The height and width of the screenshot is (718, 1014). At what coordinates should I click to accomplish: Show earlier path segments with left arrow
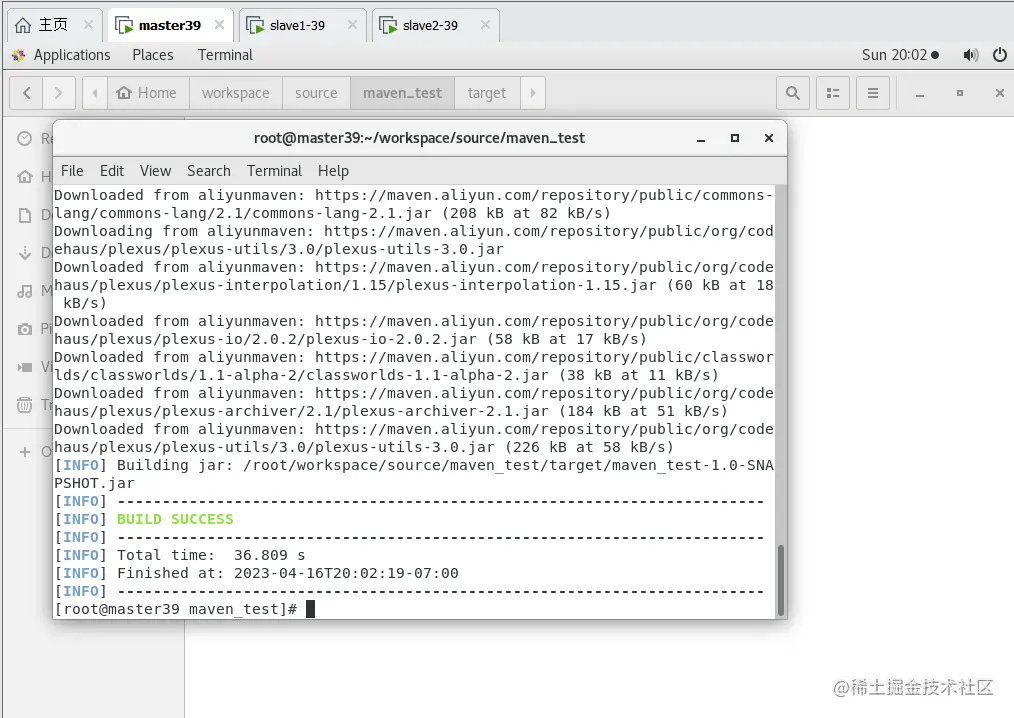click(95, 93)
